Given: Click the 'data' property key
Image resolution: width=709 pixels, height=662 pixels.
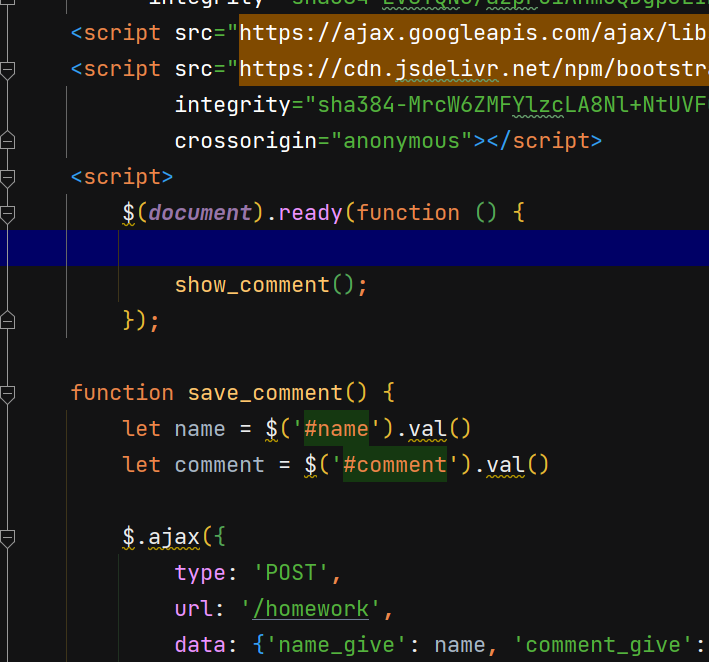Looking at the screenshot, I should [200, 645].
